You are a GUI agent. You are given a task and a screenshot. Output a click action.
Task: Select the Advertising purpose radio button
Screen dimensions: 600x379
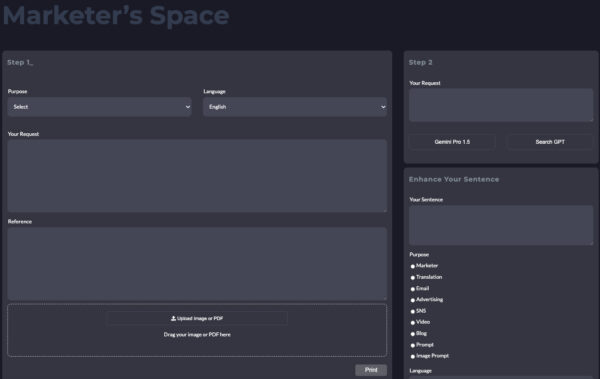[412, 300]
